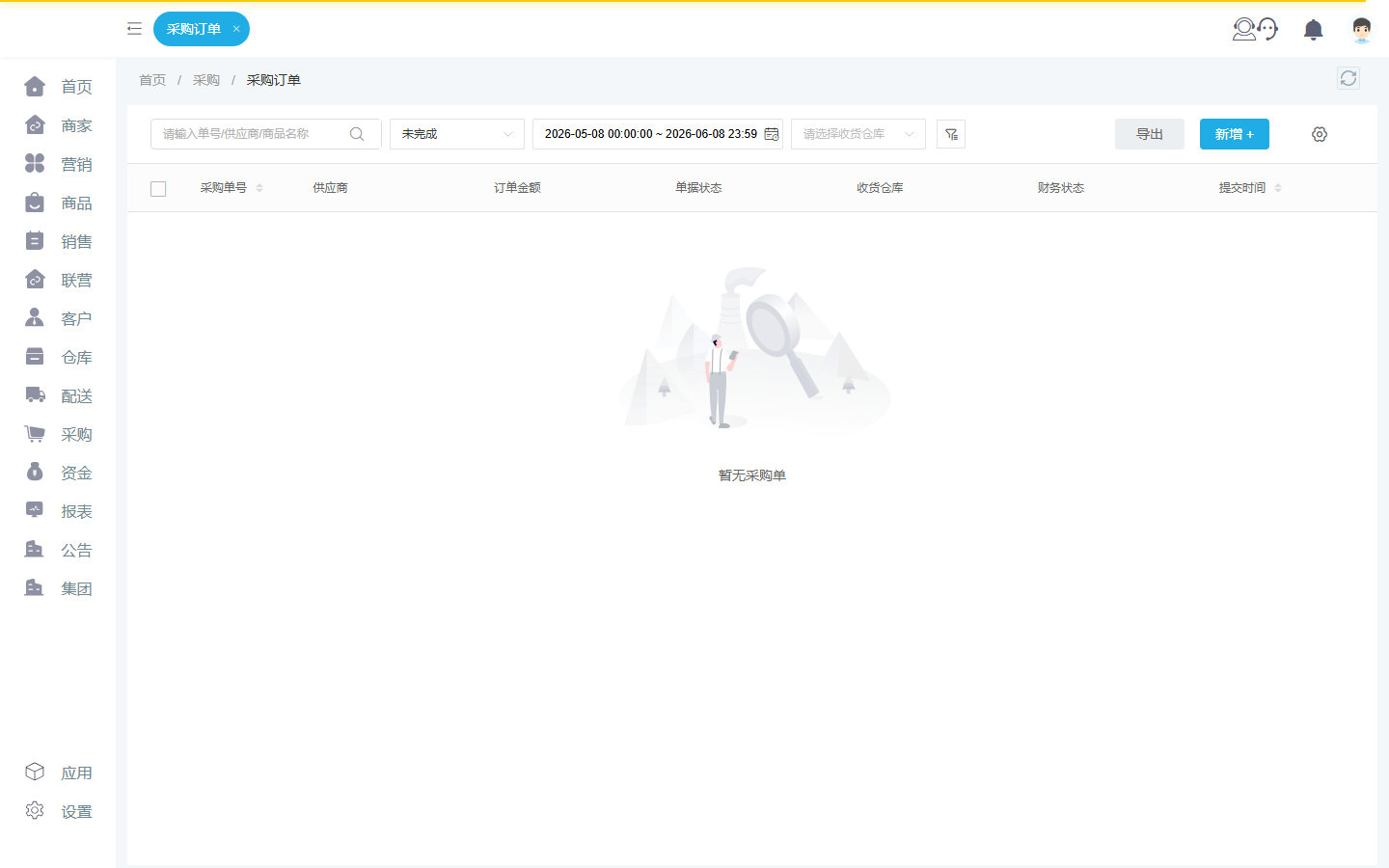Close the 采购订单 tab

pyautogui.click(x=236, y=29)
